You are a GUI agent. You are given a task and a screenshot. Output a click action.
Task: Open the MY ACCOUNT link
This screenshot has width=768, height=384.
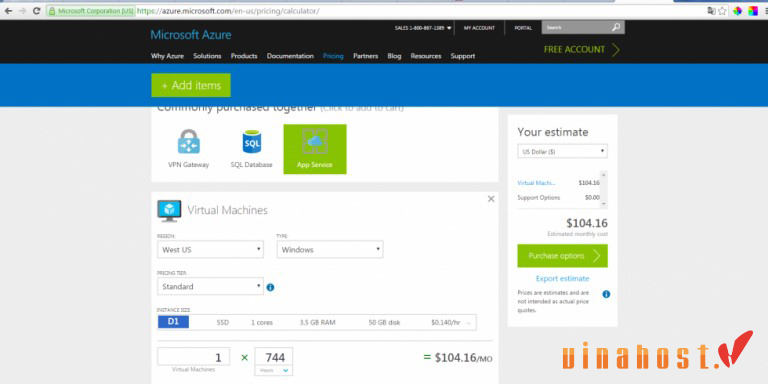point(479,28)
